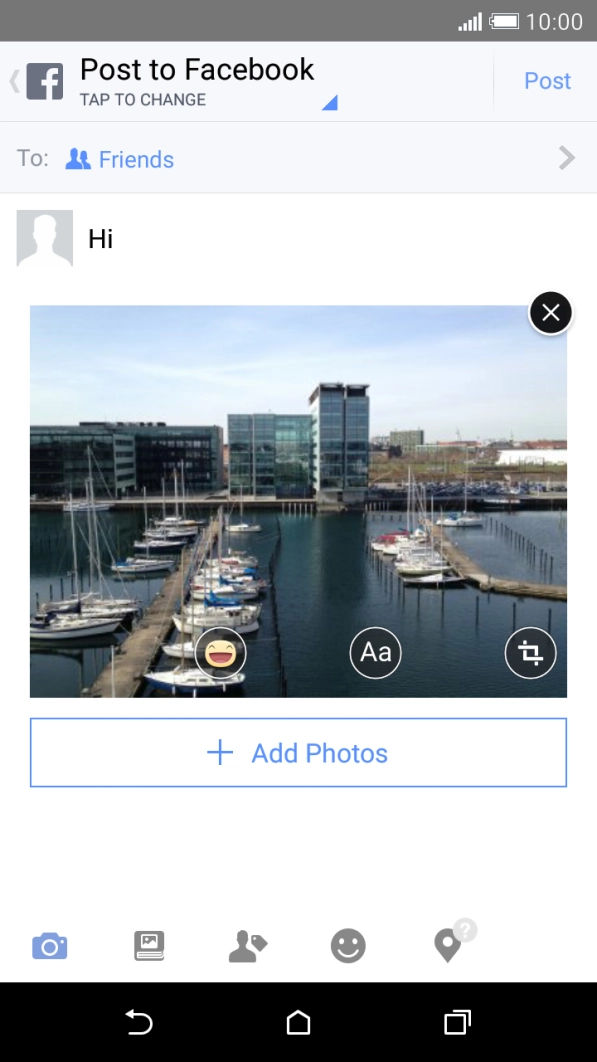Open the camera to take a photo
The image size is (597, 1062).
(50, 945)
